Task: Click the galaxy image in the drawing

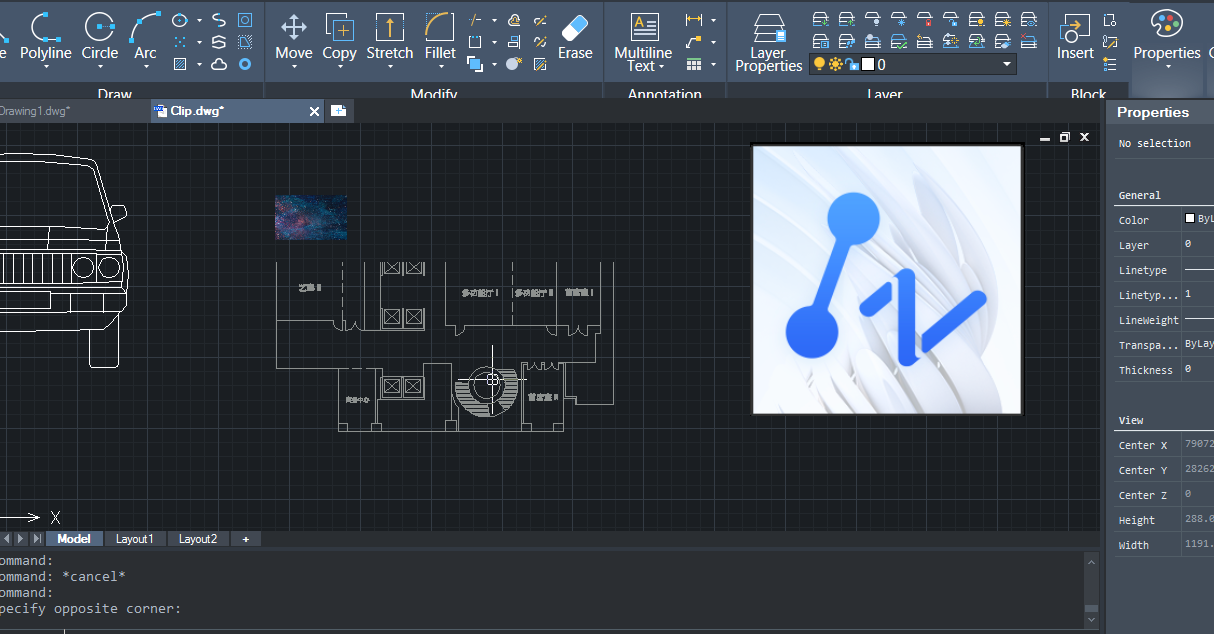Action: [x=311, y=217]
